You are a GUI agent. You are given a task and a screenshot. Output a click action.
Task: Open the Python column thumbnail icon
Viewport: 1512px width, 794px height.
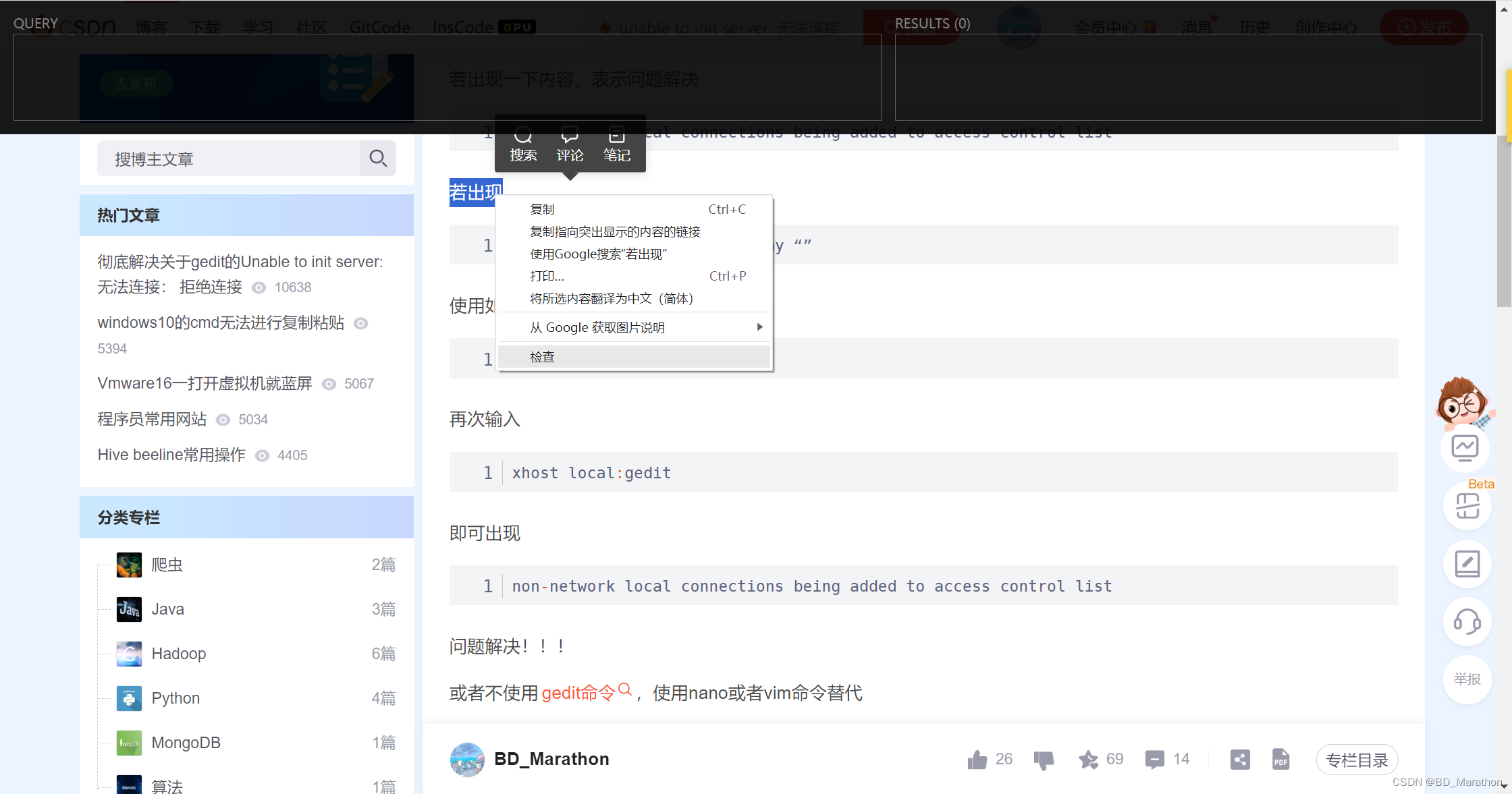click(129, 699)
